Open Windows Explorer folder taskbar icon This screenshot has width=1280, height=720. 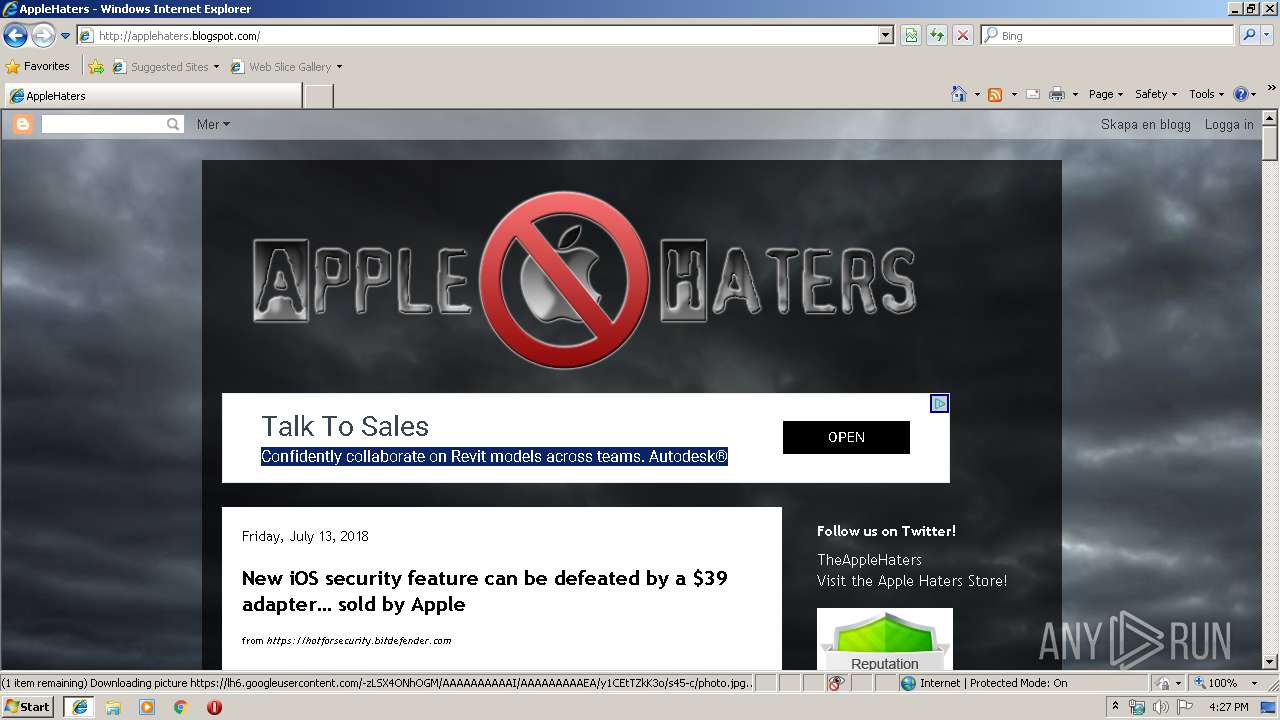click(113, 707)
